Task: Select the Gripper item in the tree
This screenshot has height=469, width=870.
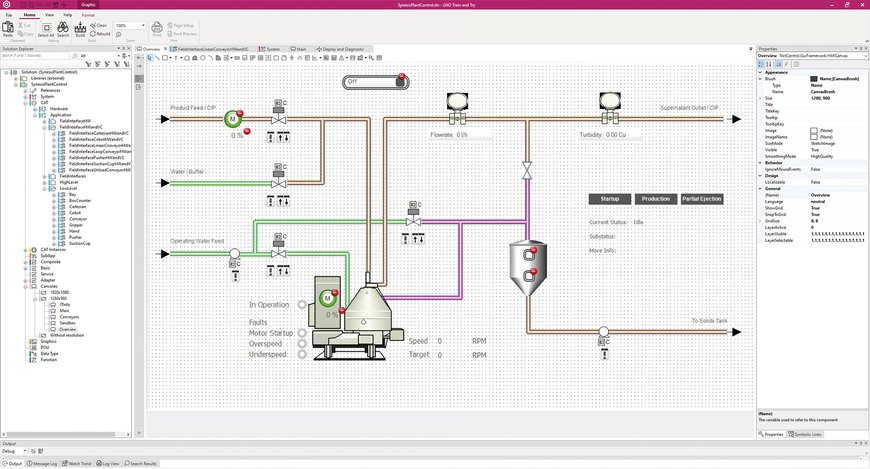Action: (75, 225)
